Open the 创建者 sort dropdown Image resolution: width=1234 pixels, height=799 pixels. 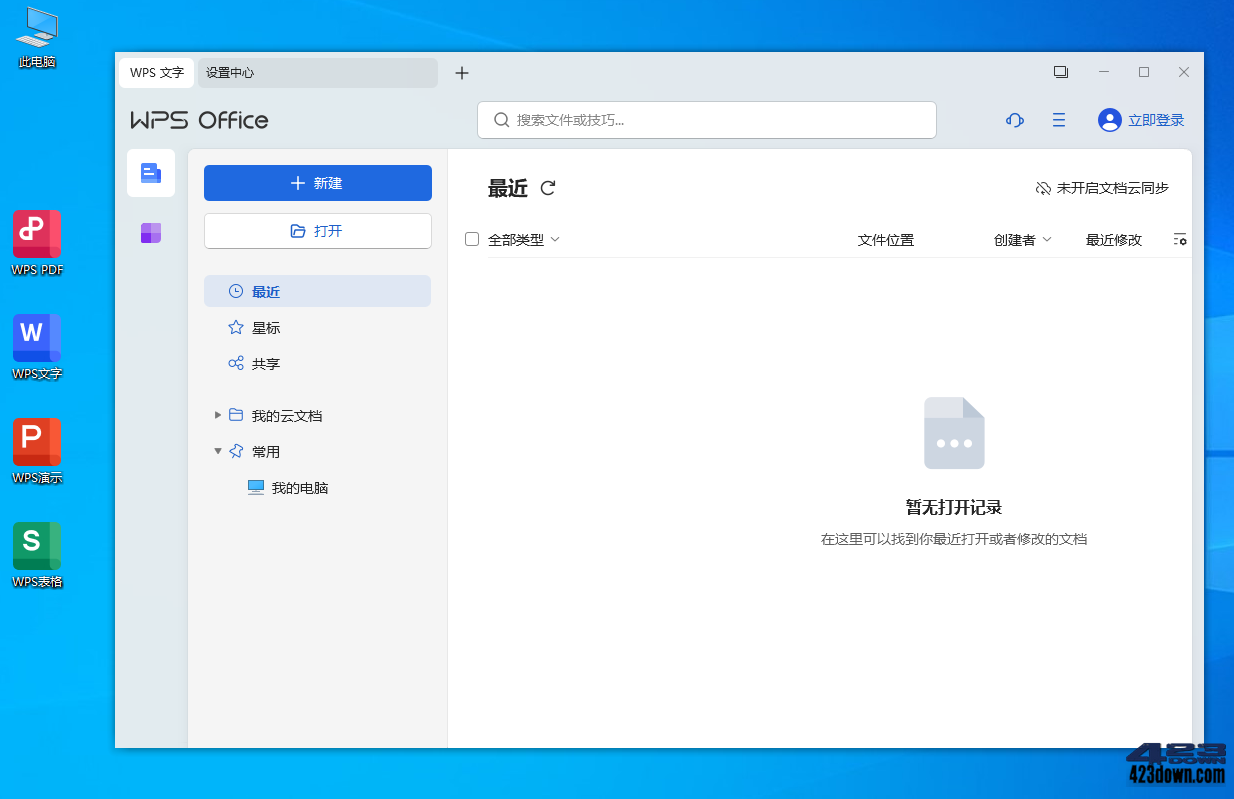pos(1022,239)
